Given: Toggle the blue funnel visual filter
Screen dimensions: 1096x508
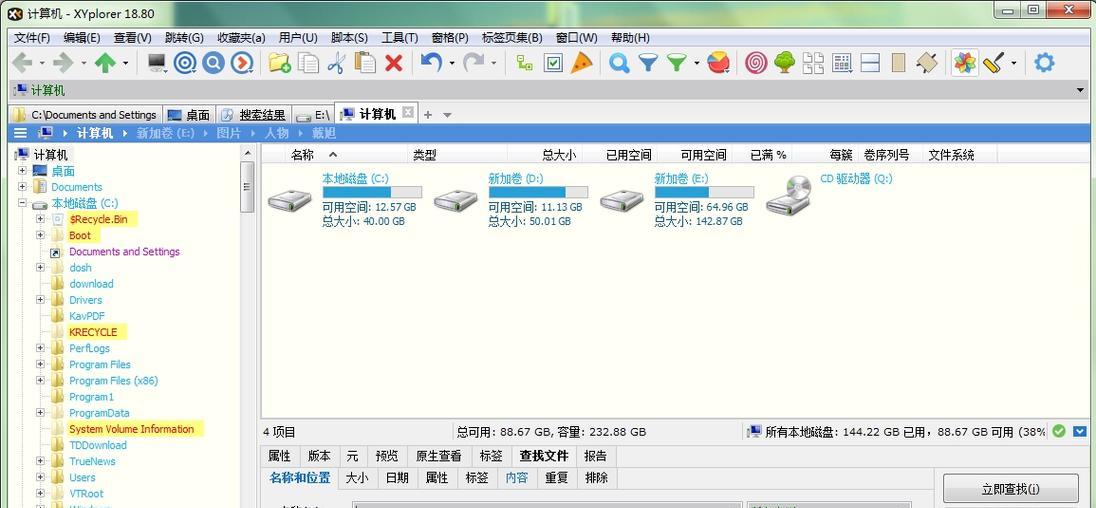Looking at the screenshot, I should point(648,63).
